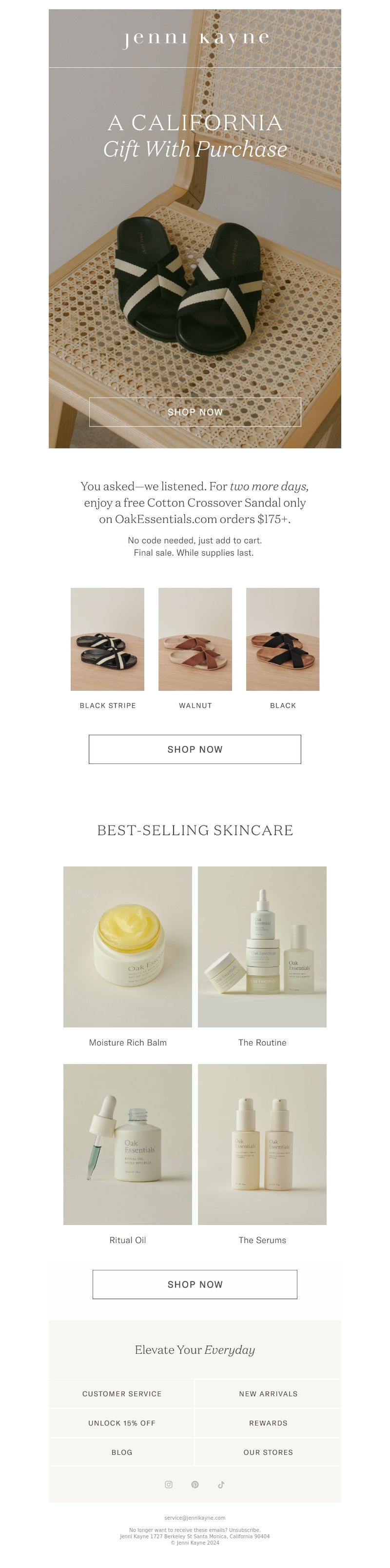Click the Unsubscribe link
The image size is (390, 1568).
(244, 1530)
